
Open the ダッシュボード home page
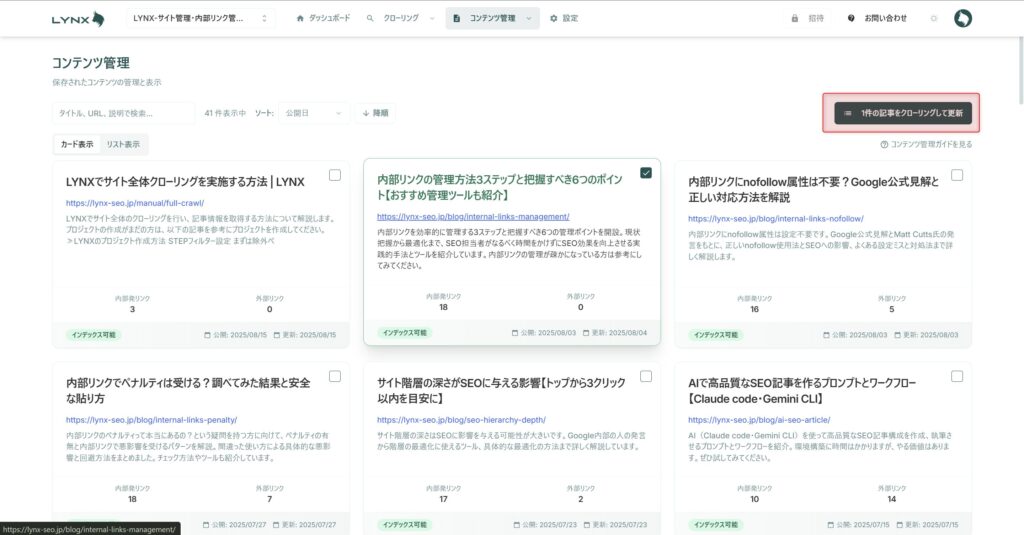coord(325,18)
